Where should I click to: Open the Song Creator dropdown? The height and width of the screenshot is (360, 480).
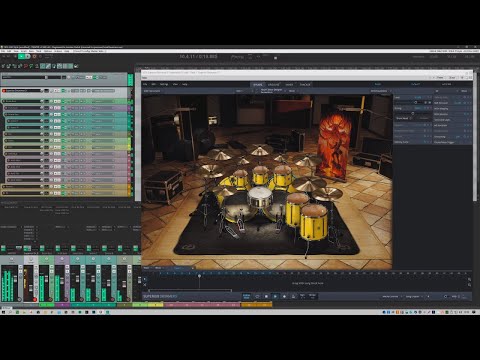(414, 296)
